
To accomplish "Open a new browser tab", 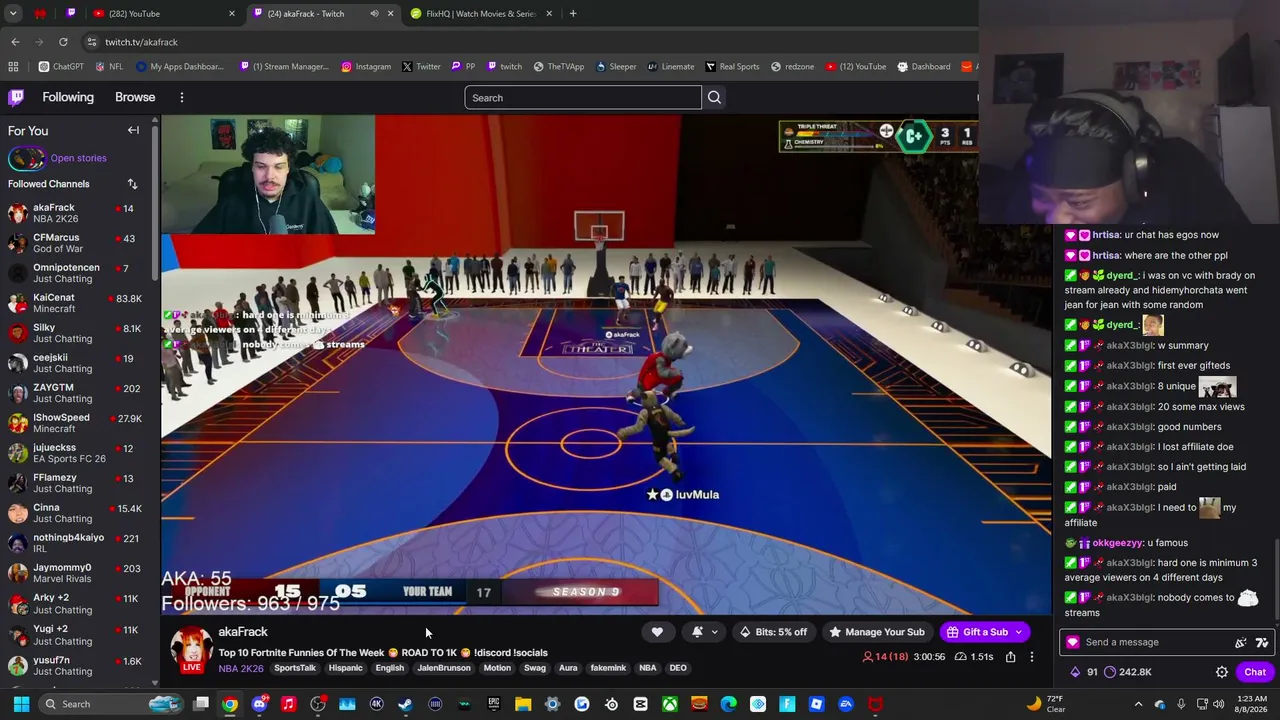I will point(573,13).
